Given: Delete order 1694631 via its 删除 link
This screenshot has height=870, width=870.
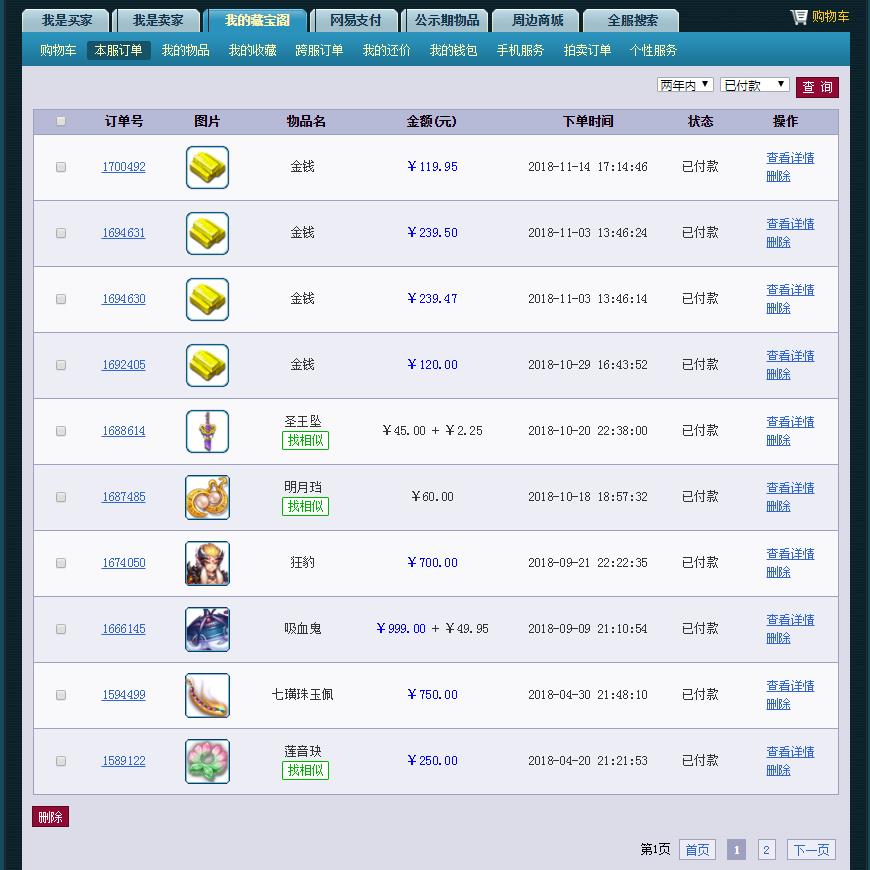Looking at the screenshot, I should coord(778,242).
